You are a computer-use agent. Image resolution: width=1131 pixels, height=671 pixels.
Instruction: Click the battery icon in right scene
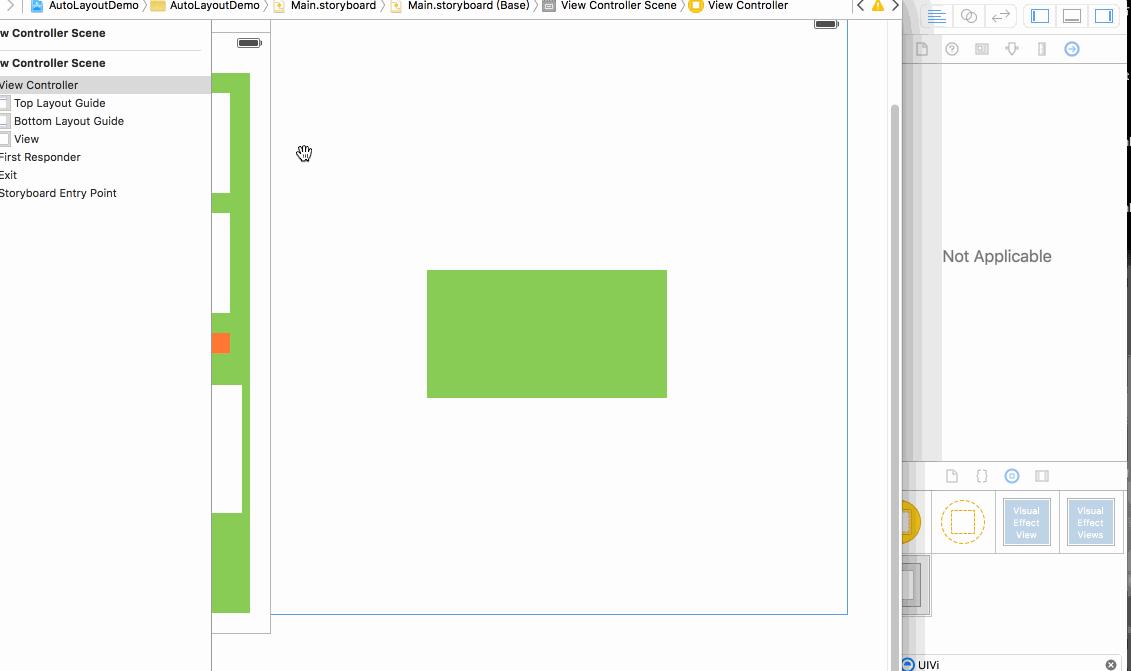(826, 25)
